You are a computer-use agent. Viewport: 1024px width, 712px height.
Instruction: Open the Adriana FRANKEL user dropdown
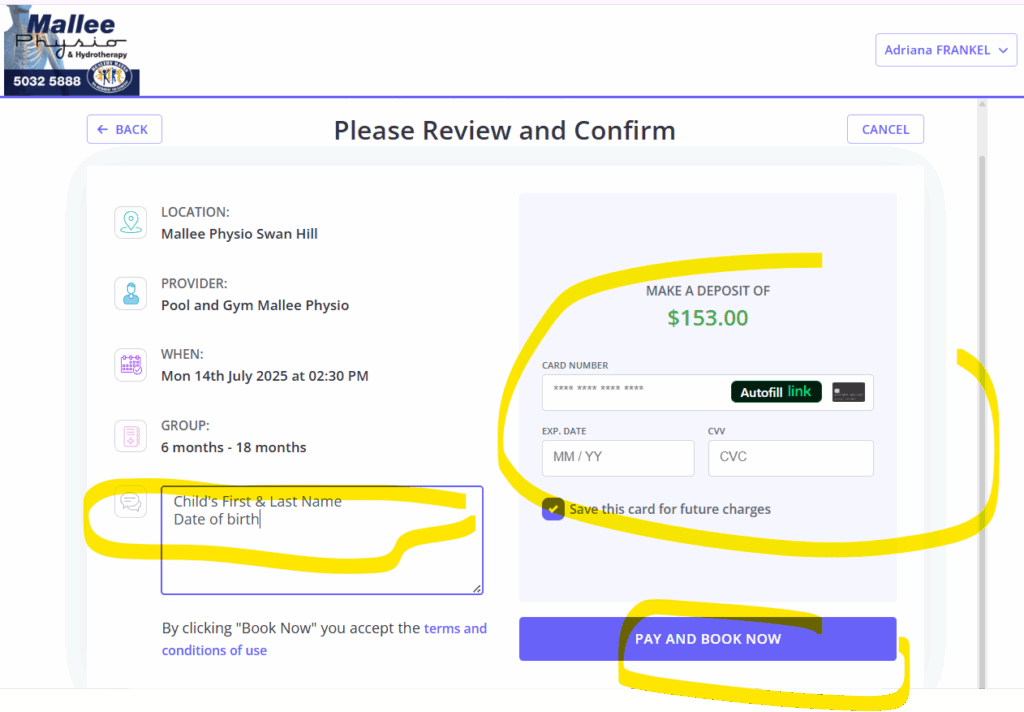945,50
